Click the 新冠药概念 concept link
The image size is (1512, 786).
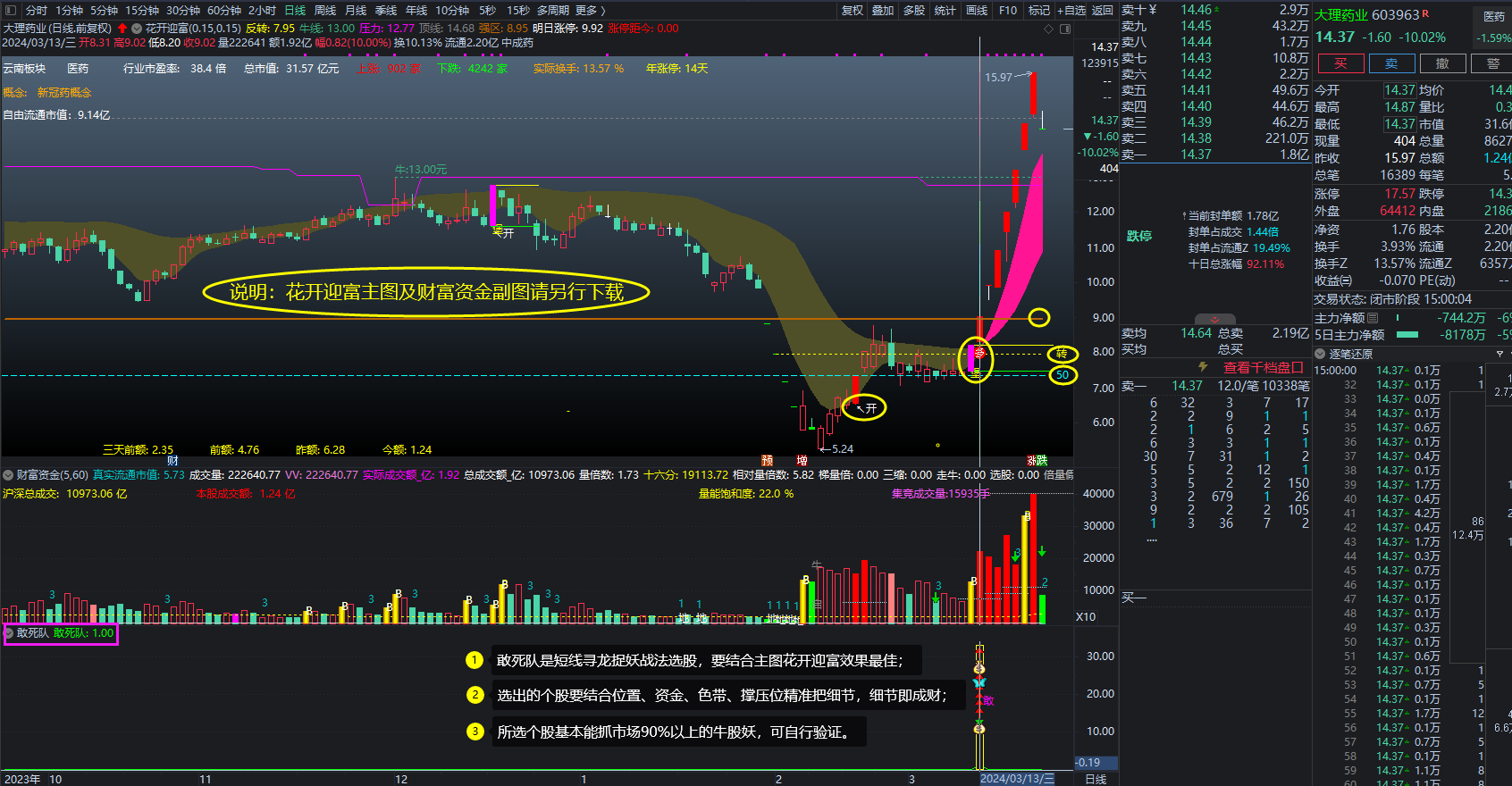pos(63,93)
